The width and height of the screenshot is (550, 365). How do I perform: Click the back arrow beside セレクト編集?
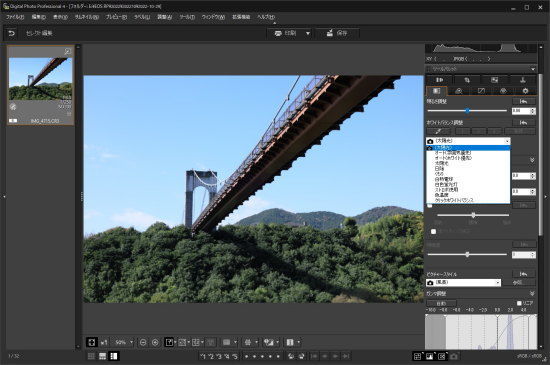(x=12, y=33)
